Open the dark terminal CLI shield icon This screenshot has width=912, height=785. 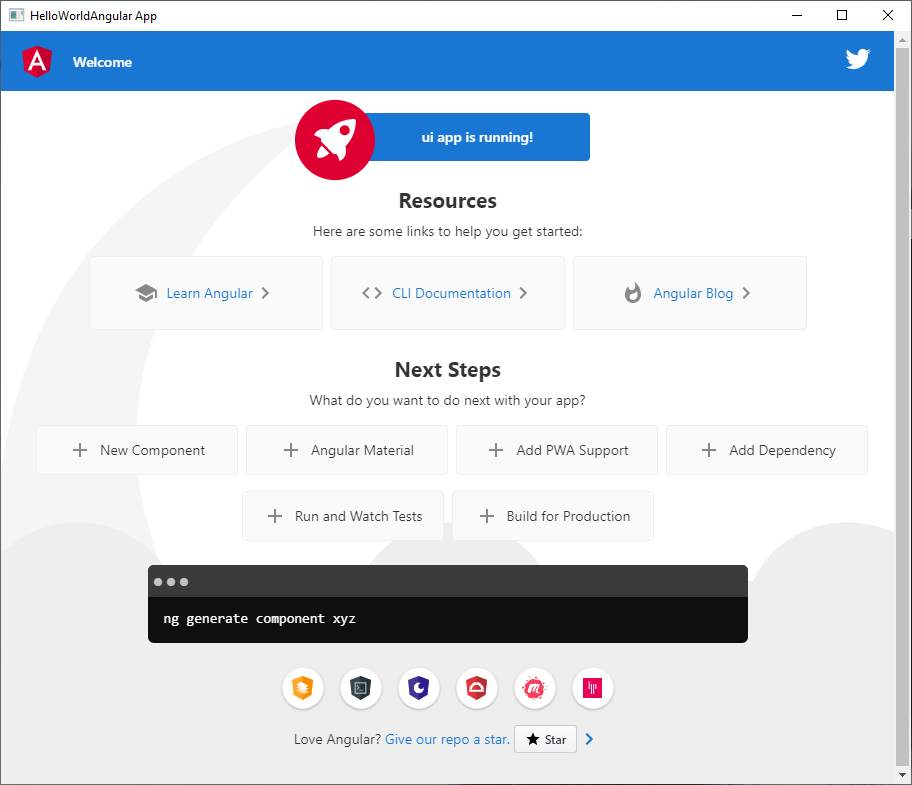pos(361,688)
